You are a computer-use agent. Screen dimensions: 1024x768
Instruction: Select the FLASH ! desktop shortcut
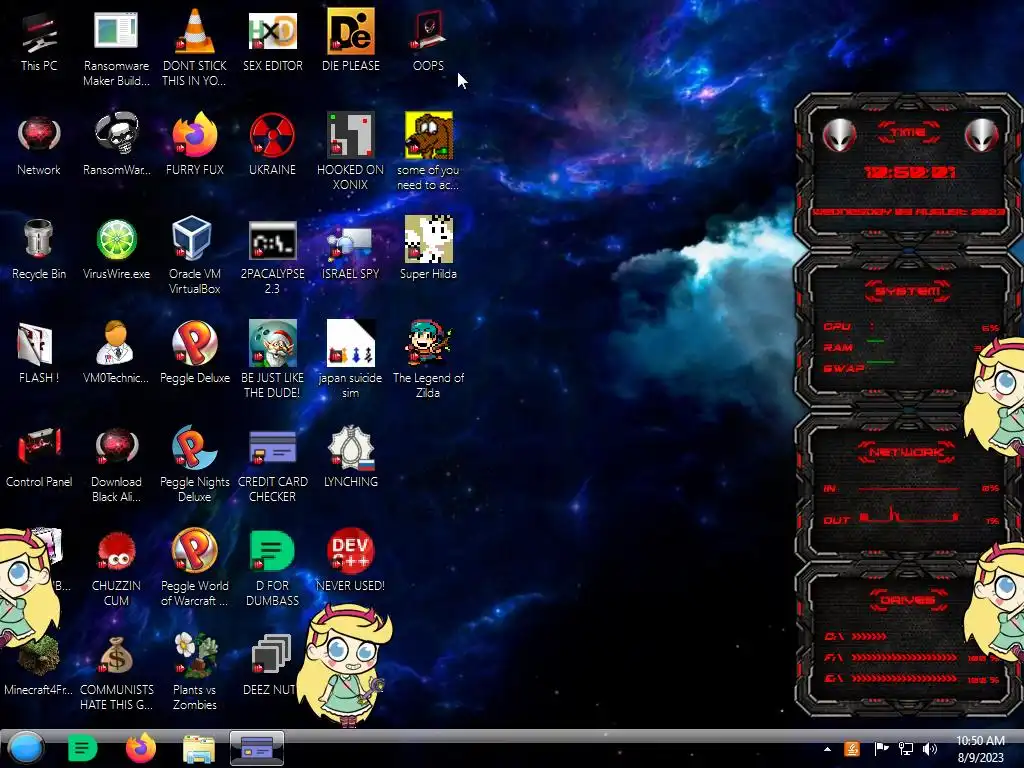35,344
